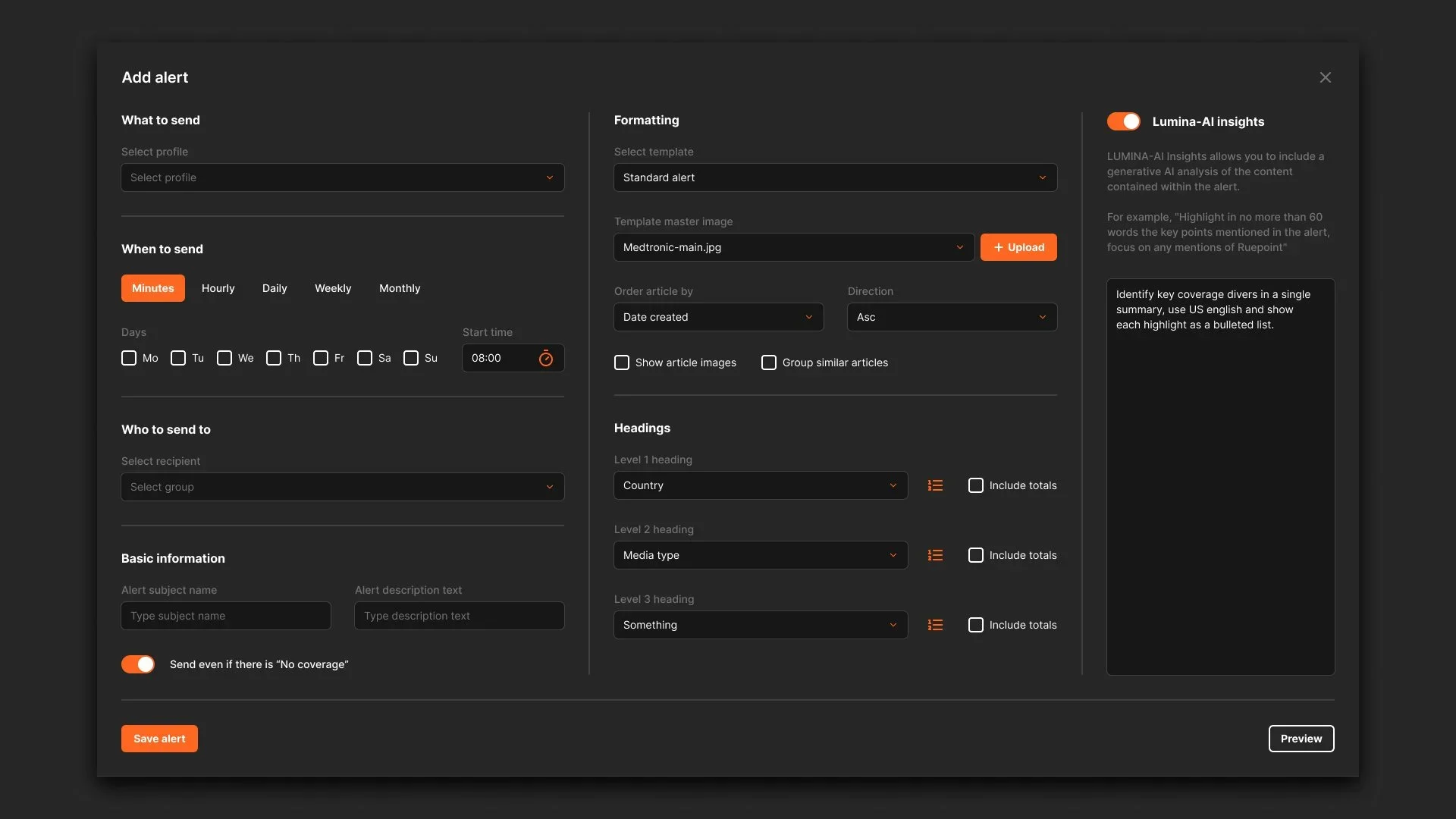Screen dimensions: 1456x819
Task: Close the Add alert dialog
Action: (1325, 77)
